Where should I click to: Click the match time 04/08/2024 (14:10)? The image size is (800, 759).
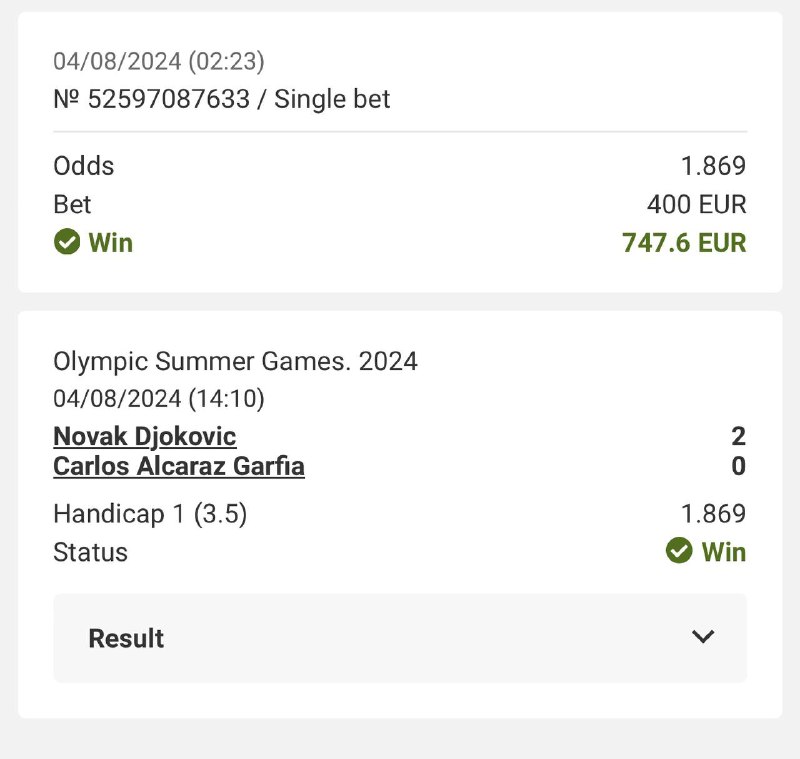point(159,399)
